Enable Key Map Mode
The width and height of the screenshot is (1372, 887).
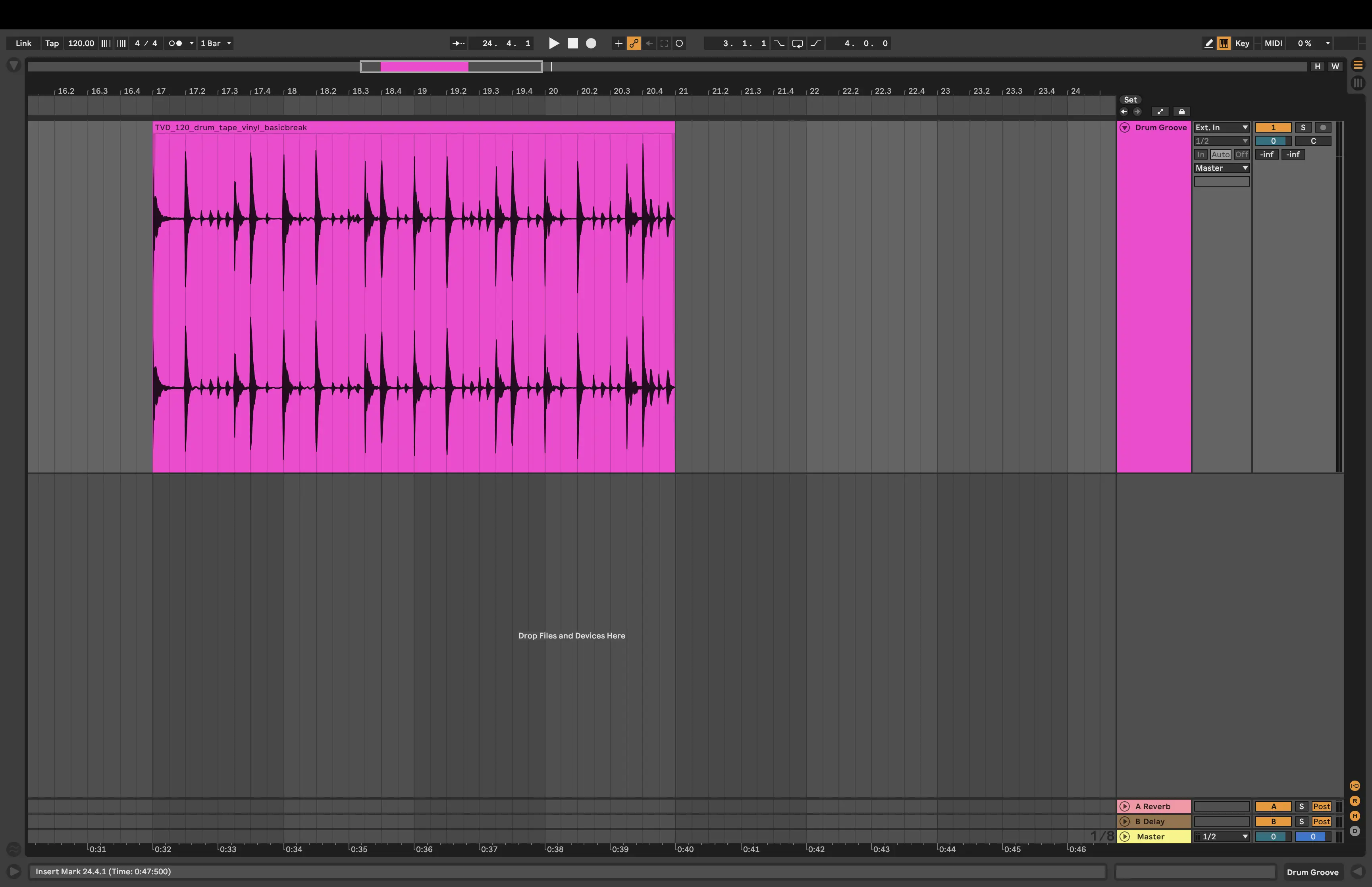pyautogui.click(x=1243, y=43)
